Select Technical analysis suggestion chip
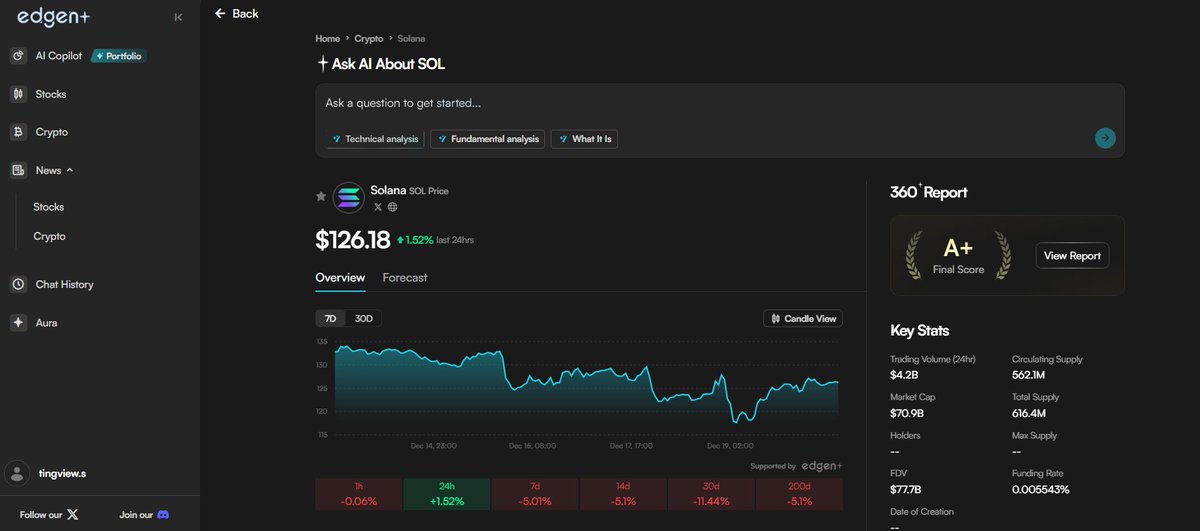Screen dimensions: 1200x531 [x=375, y=139]
